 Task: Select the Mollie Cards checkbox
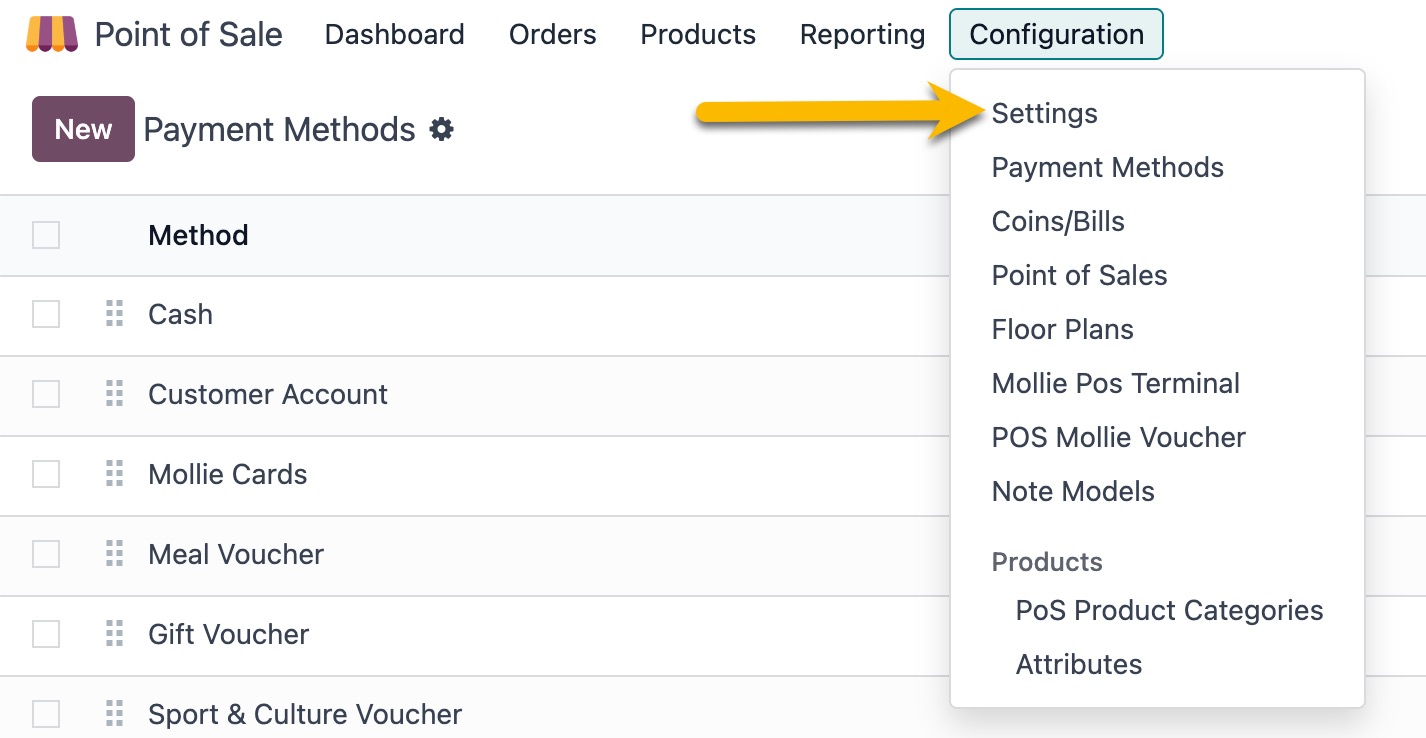click(x=46, y=474)
